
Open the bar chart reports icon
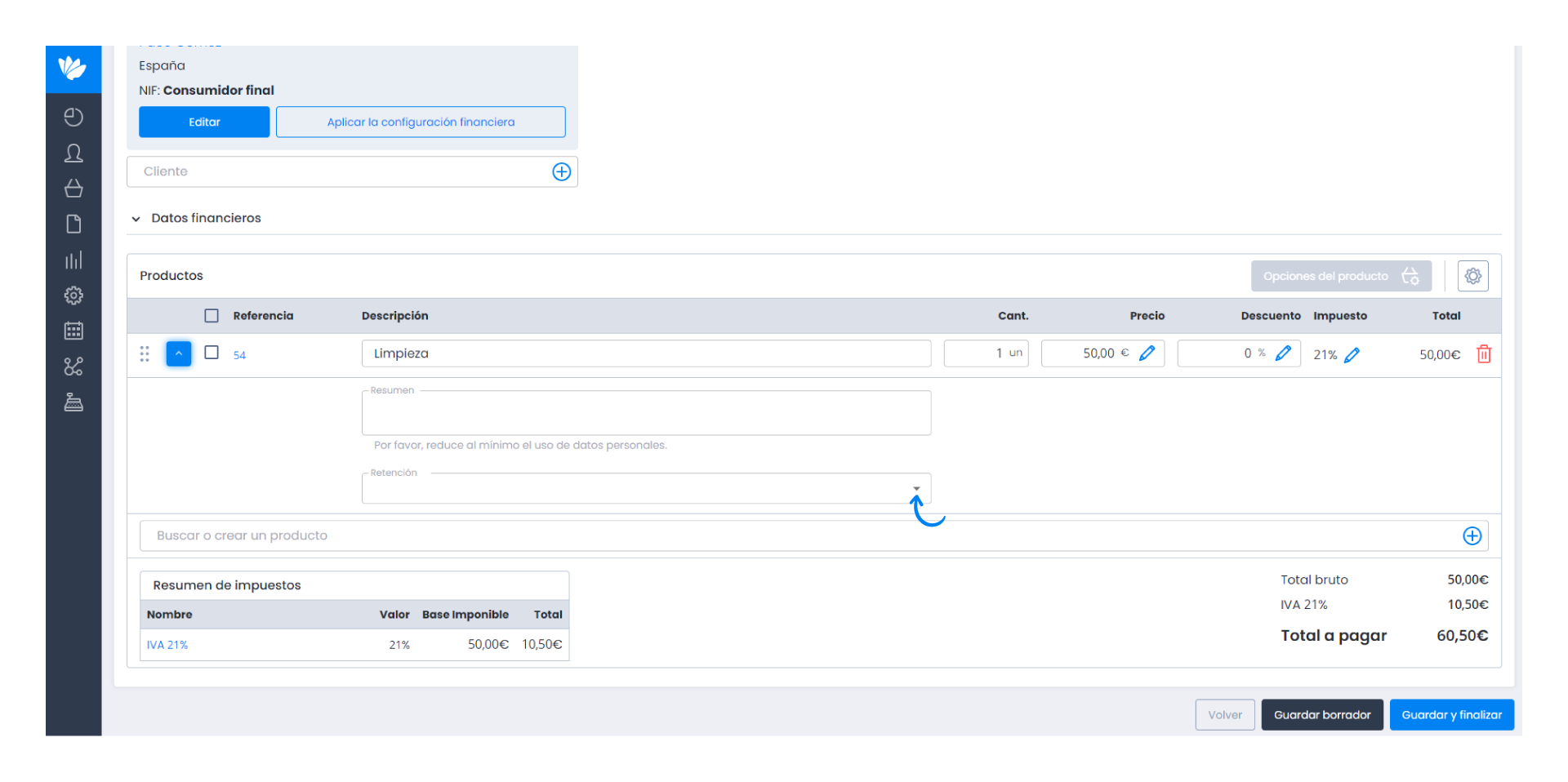click(73, 260)
